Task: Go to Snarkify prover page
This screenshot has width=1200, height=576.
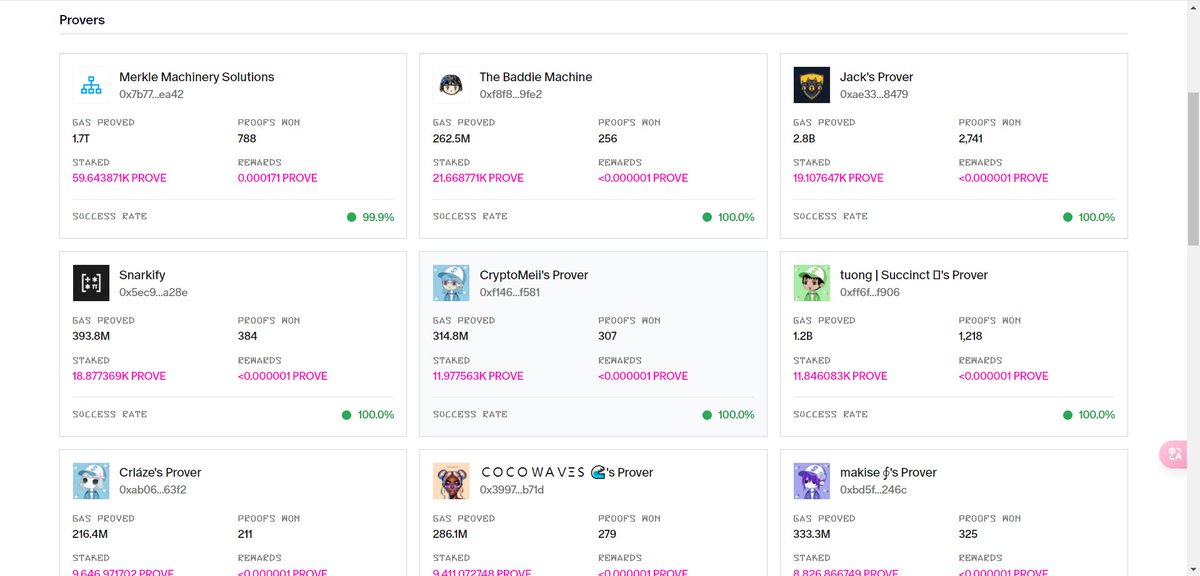Action: point(142,275)
